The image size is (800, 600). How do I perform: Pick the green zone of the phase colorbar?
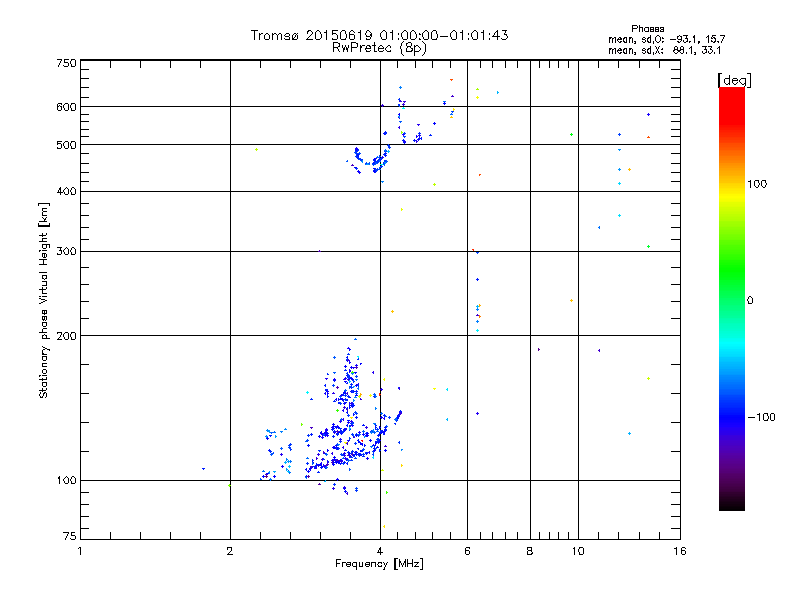pyautogui.click(x=732, y=270)
